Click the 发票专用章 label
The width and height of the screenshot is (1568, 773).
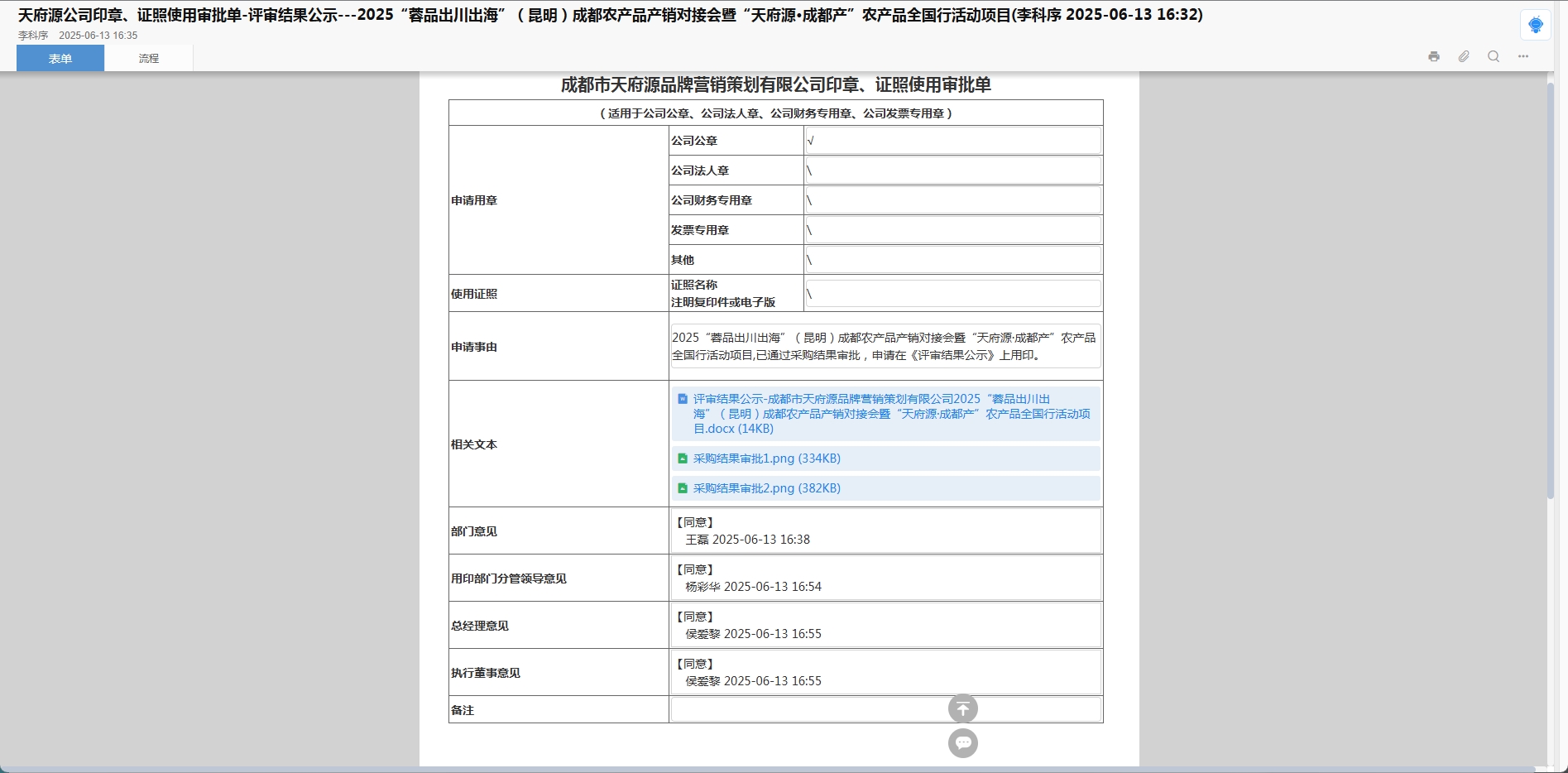click(x=700, y=230)
